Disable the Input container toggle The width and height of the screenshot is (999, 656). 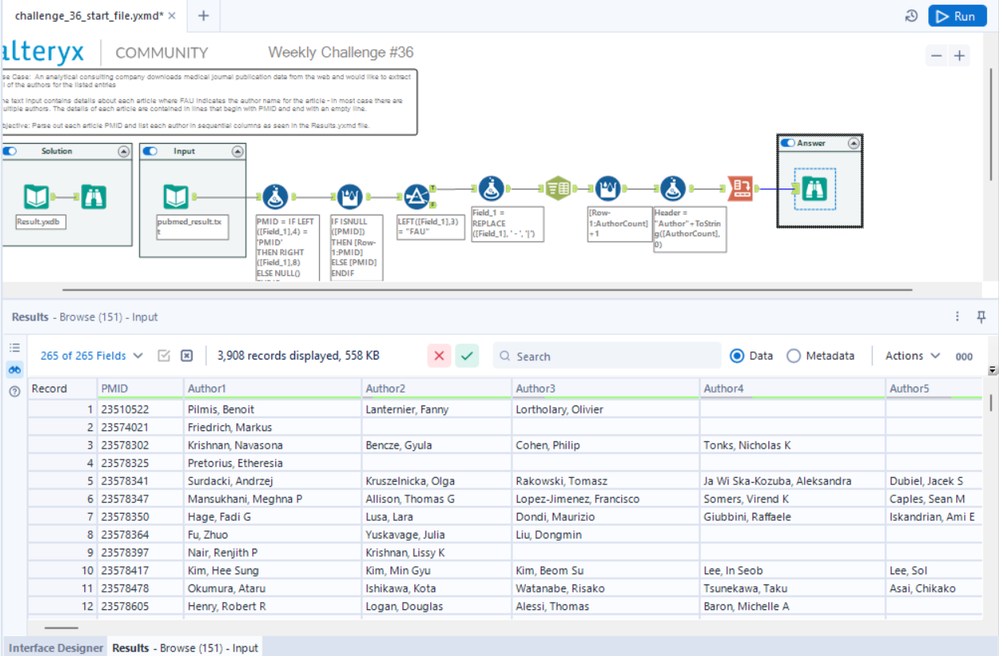click(150, 152)
